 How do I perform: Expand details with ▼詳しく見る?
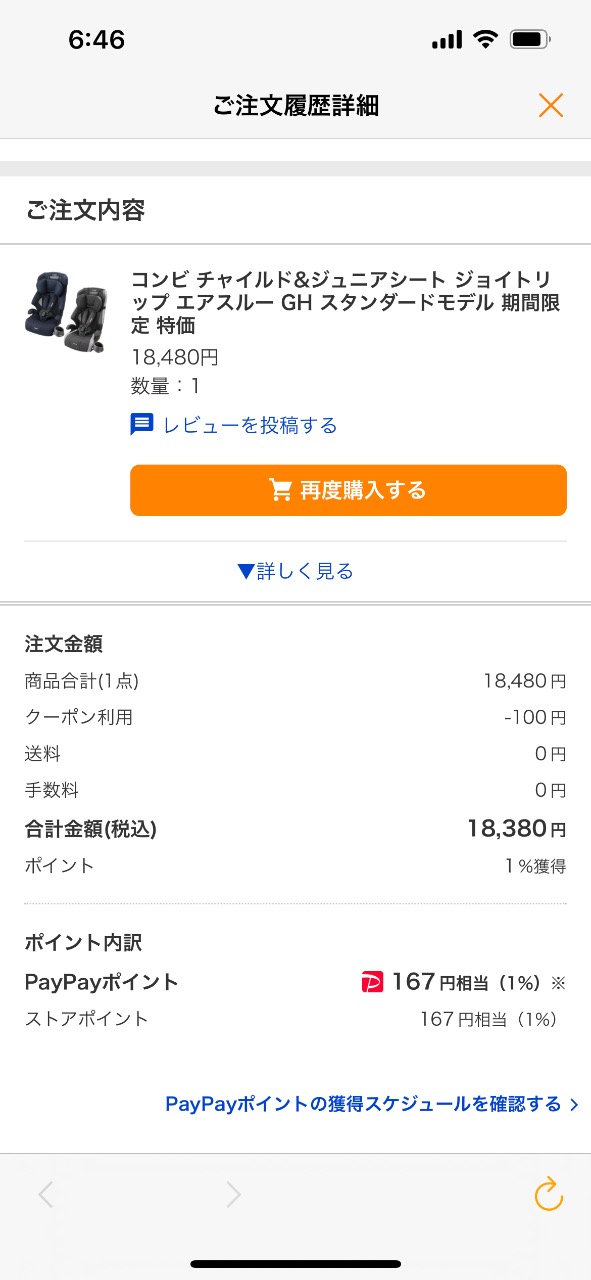point(295,572)
